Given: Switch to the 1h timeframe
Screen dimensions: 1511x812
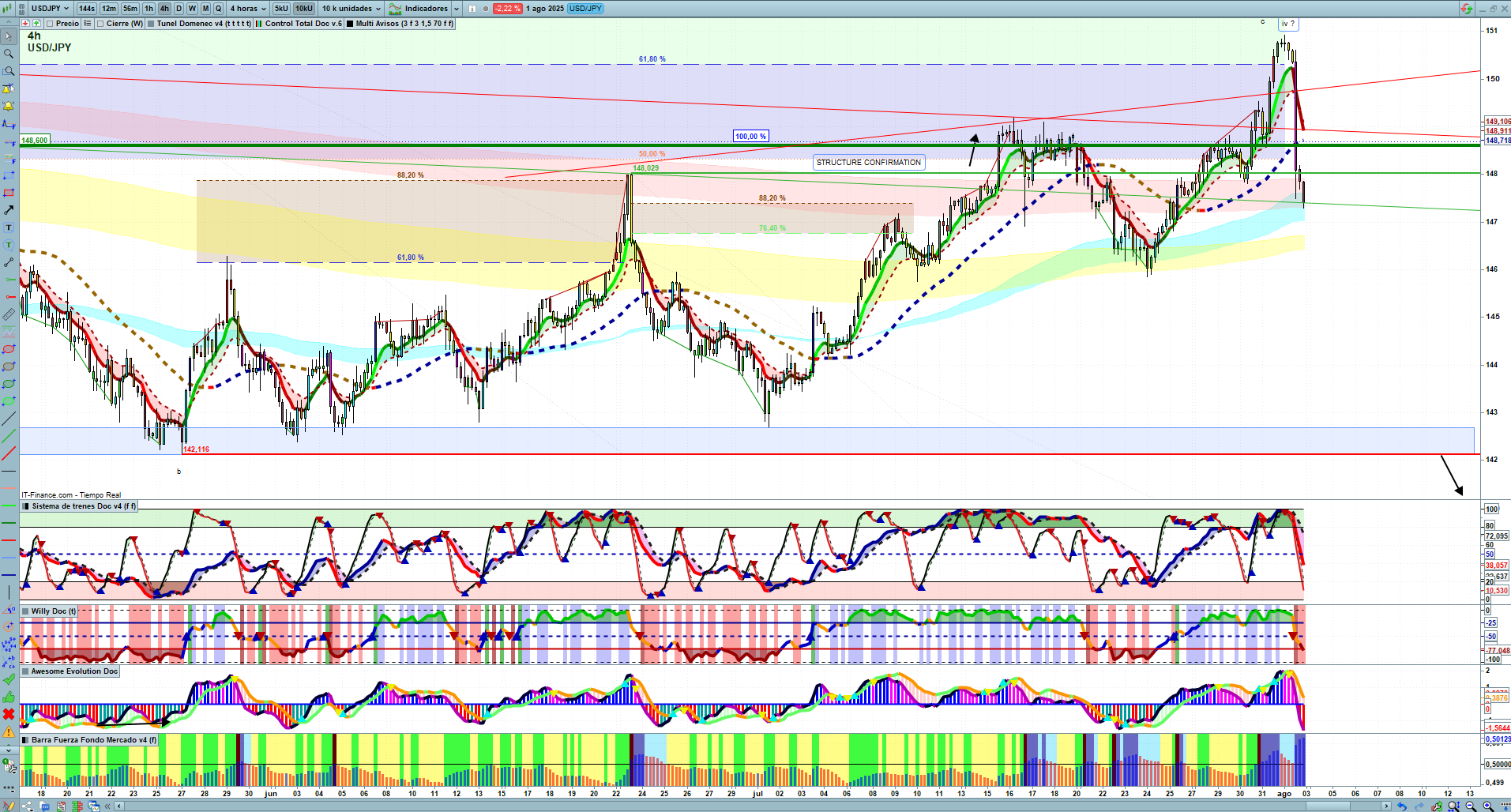Looking at the screenshot, I should click(148, 9).
